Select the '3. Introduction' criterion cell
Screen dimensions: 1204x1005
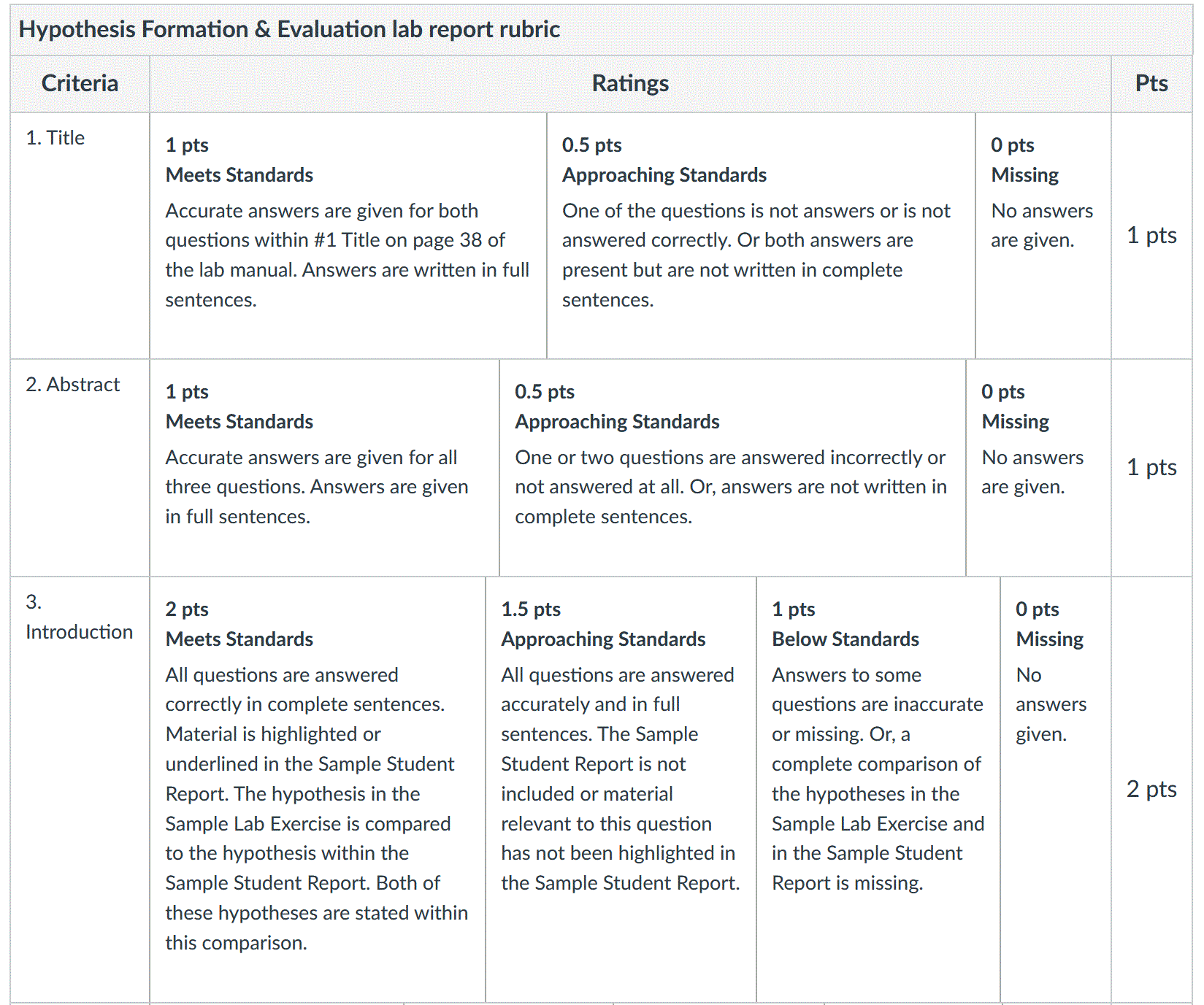tap(80, 790)
